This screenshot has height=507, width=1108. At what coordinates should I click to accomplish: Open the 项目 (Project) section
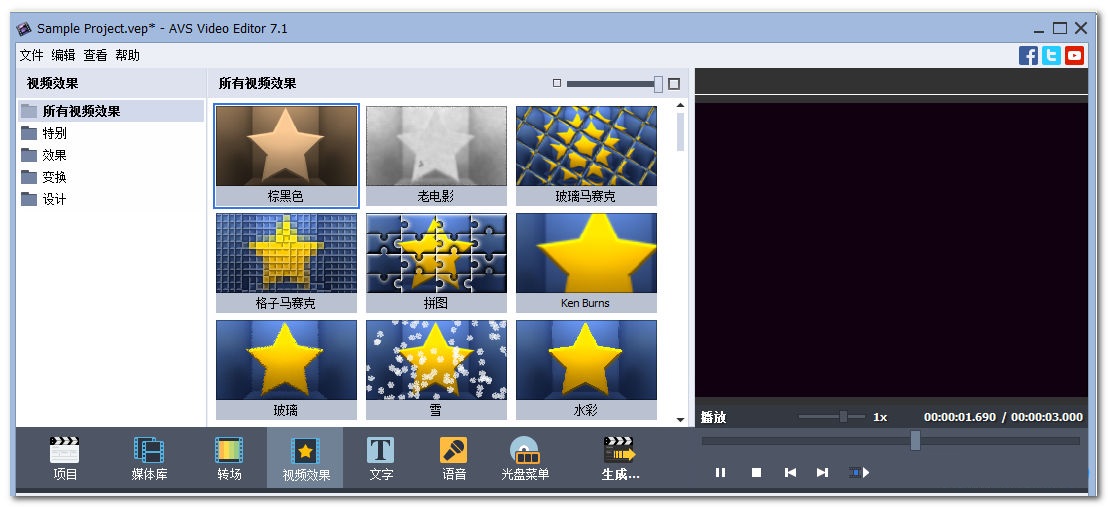point(65,458)
